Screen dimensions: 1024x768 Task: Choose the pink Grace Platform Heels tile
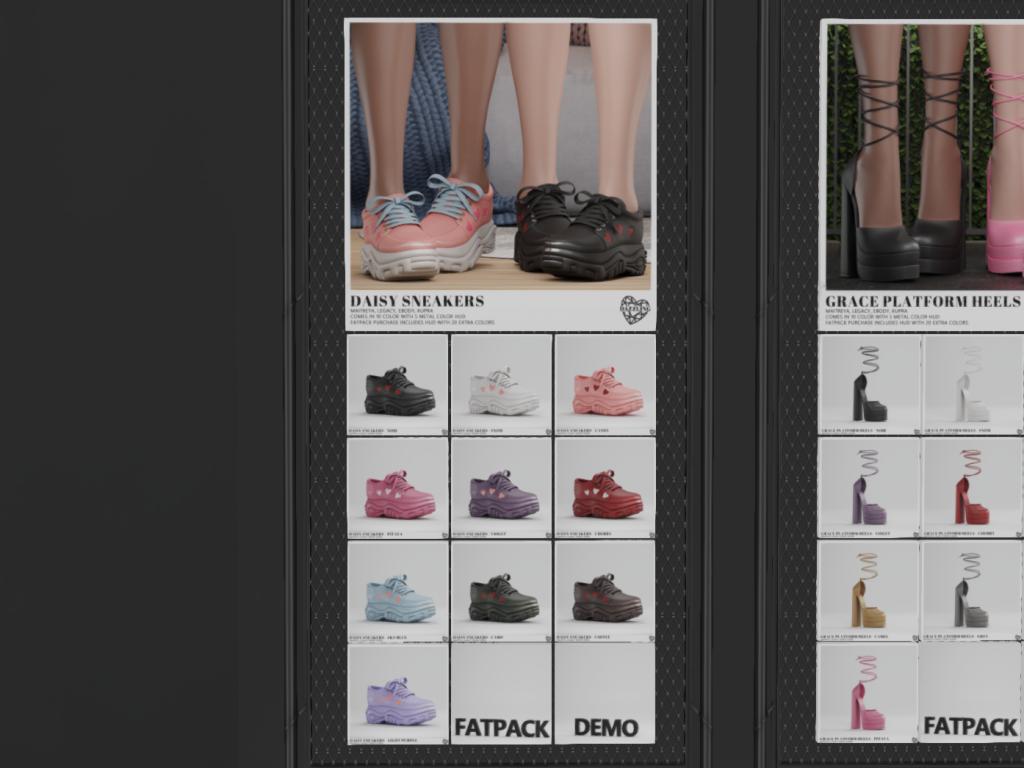click(867, 695)
